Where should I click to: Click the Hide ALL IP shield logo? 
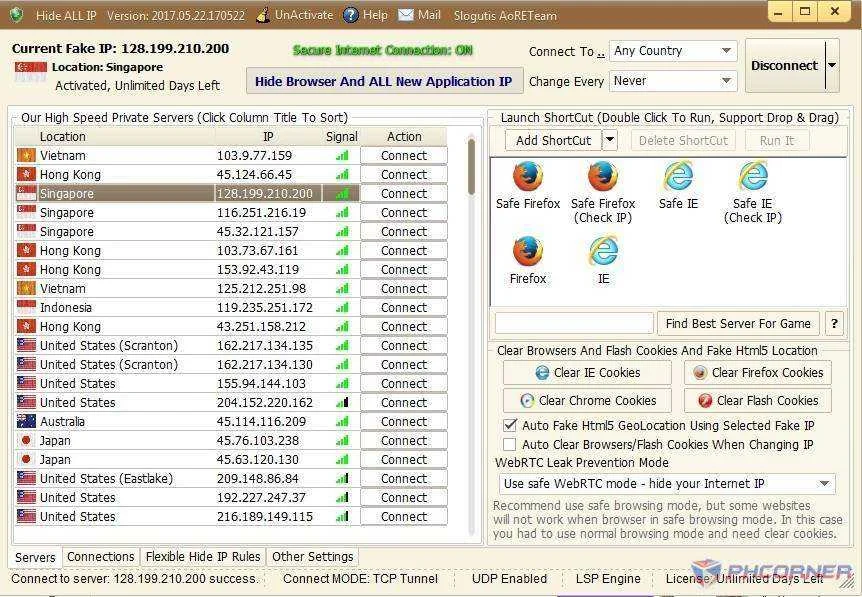[16, 15]
